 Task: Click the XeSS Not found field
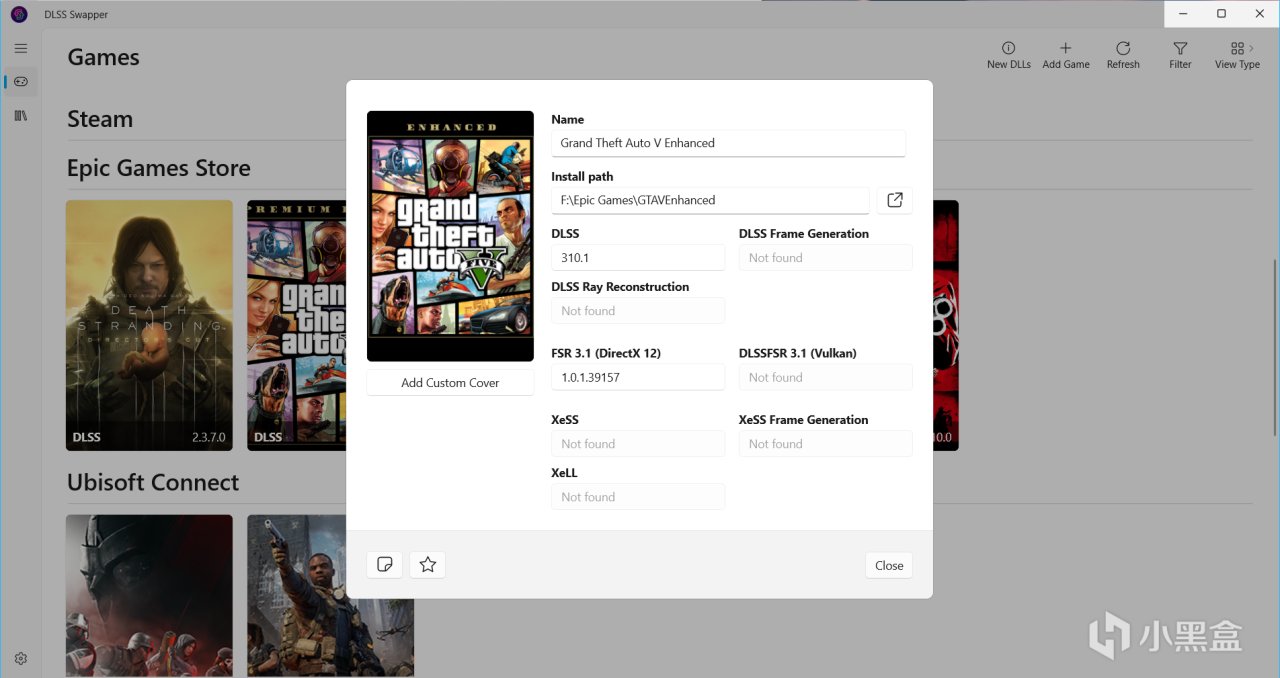point(638,444)
